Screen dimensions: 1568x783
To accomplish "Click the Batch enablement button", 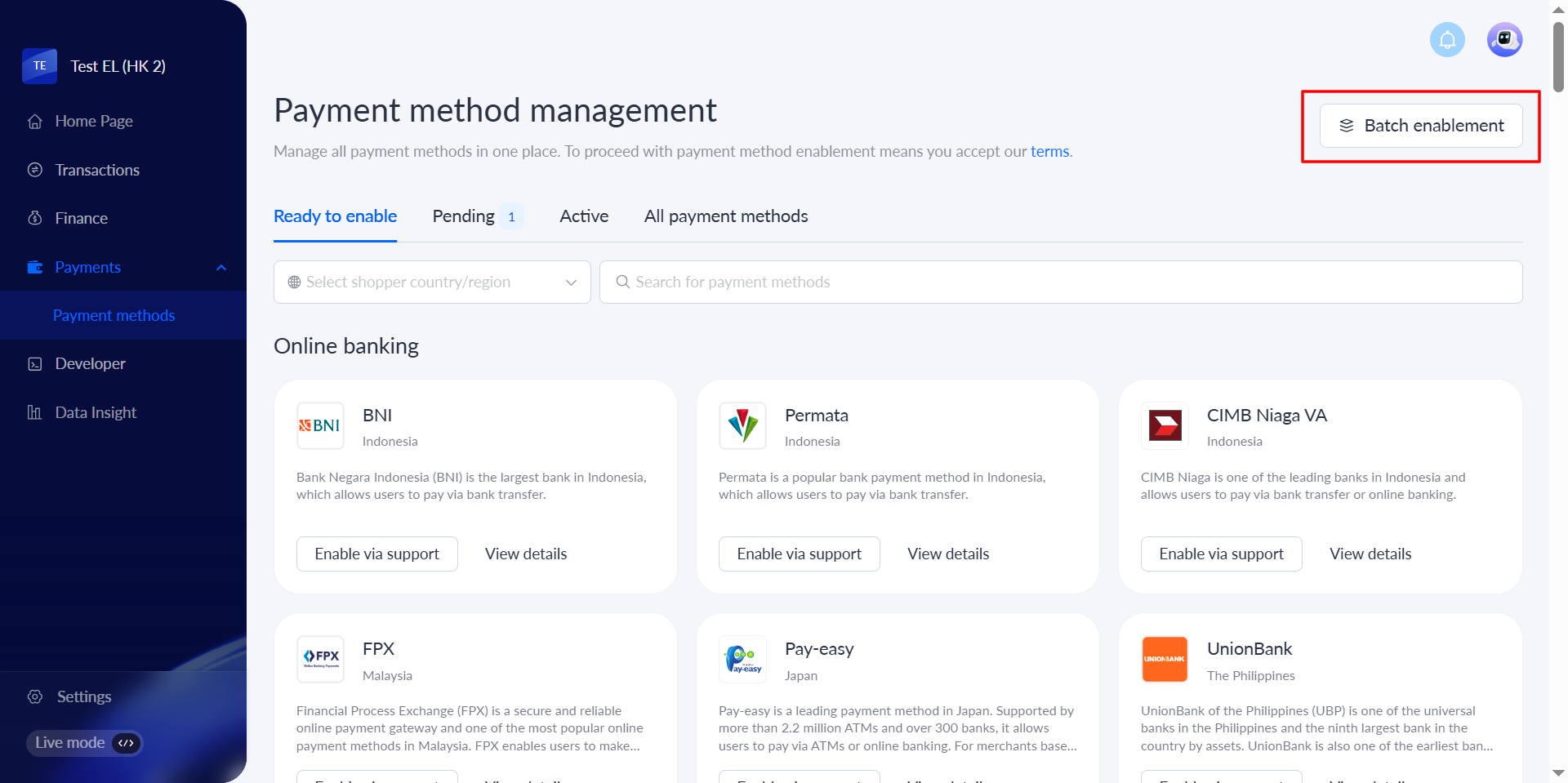I will [x=1421, y=126].
